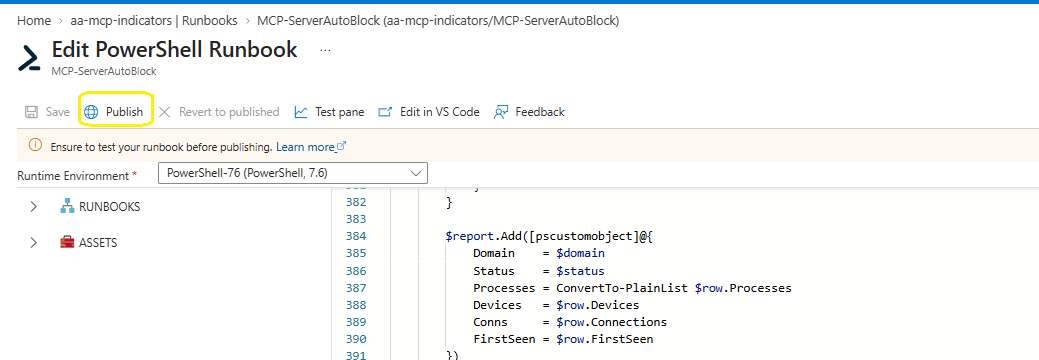Click the Runtime Environment label

(73, 176)
